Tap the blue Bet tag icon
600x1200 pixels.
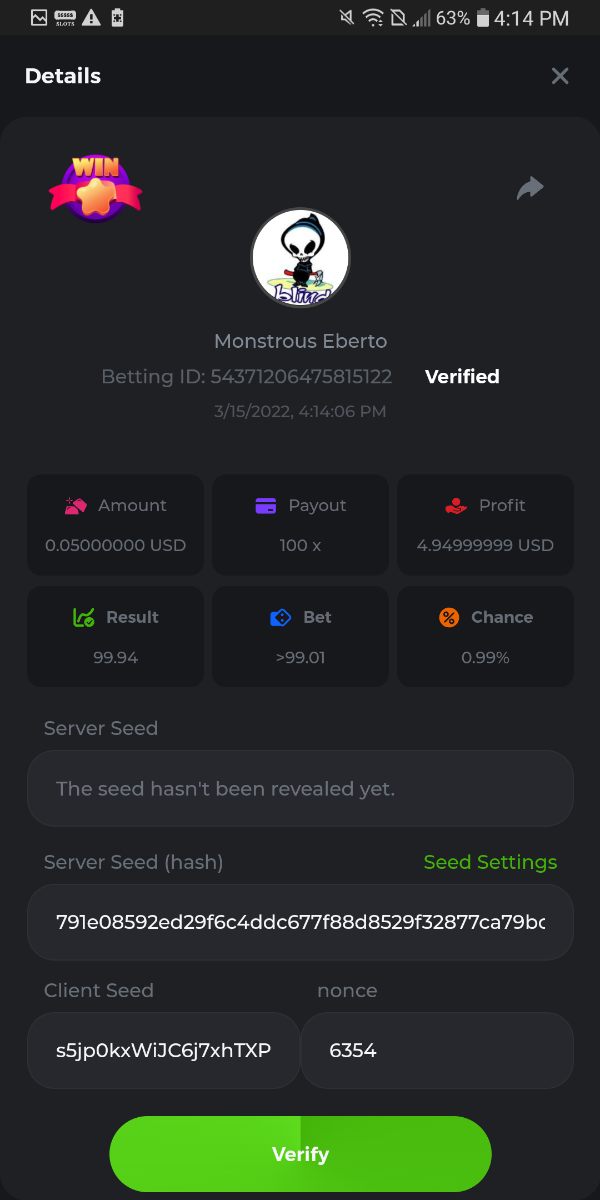pyautogui.click(x=281, y=618)
